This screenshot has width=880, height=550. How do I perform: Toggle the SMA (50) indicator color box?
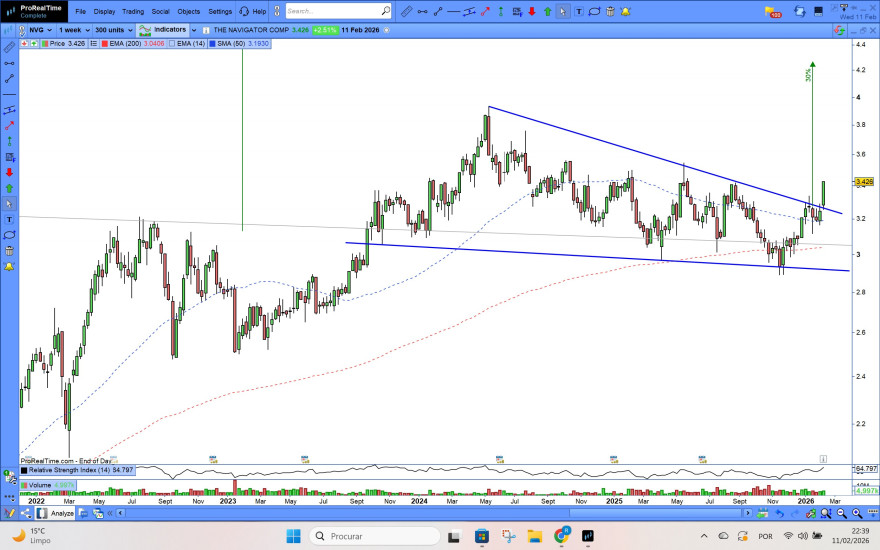point(212,44)
